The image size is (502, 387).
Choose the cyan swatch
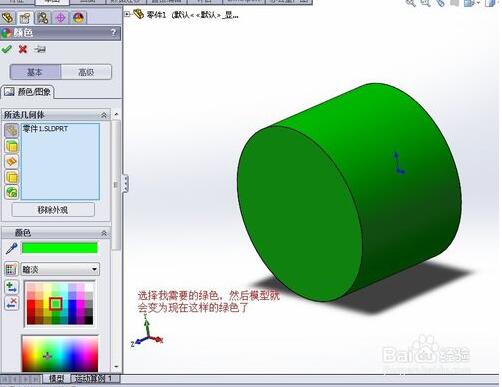click(x=64, y=304)
